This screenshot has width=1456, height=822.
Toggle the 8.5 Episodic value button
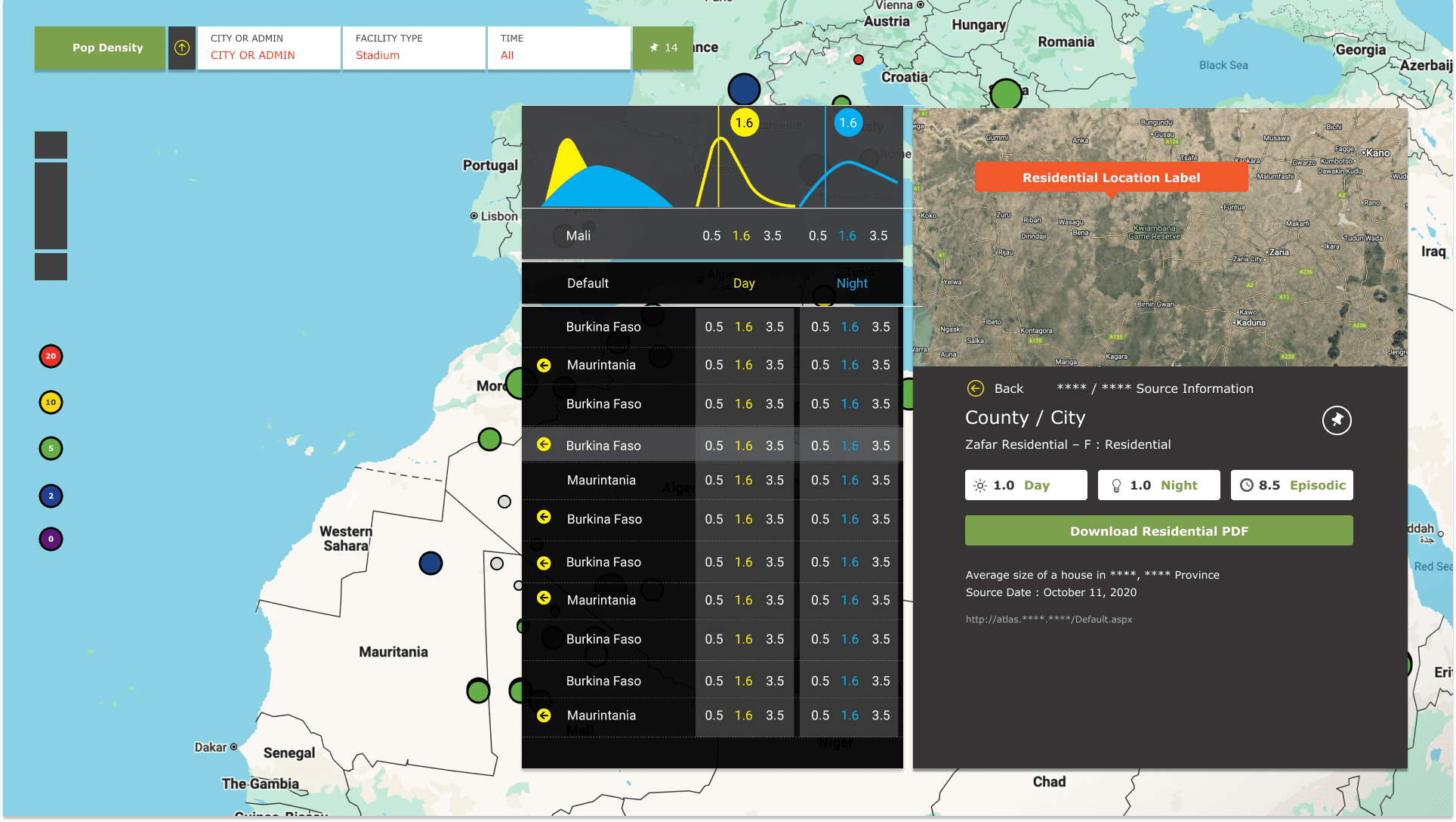(1291, 485)
